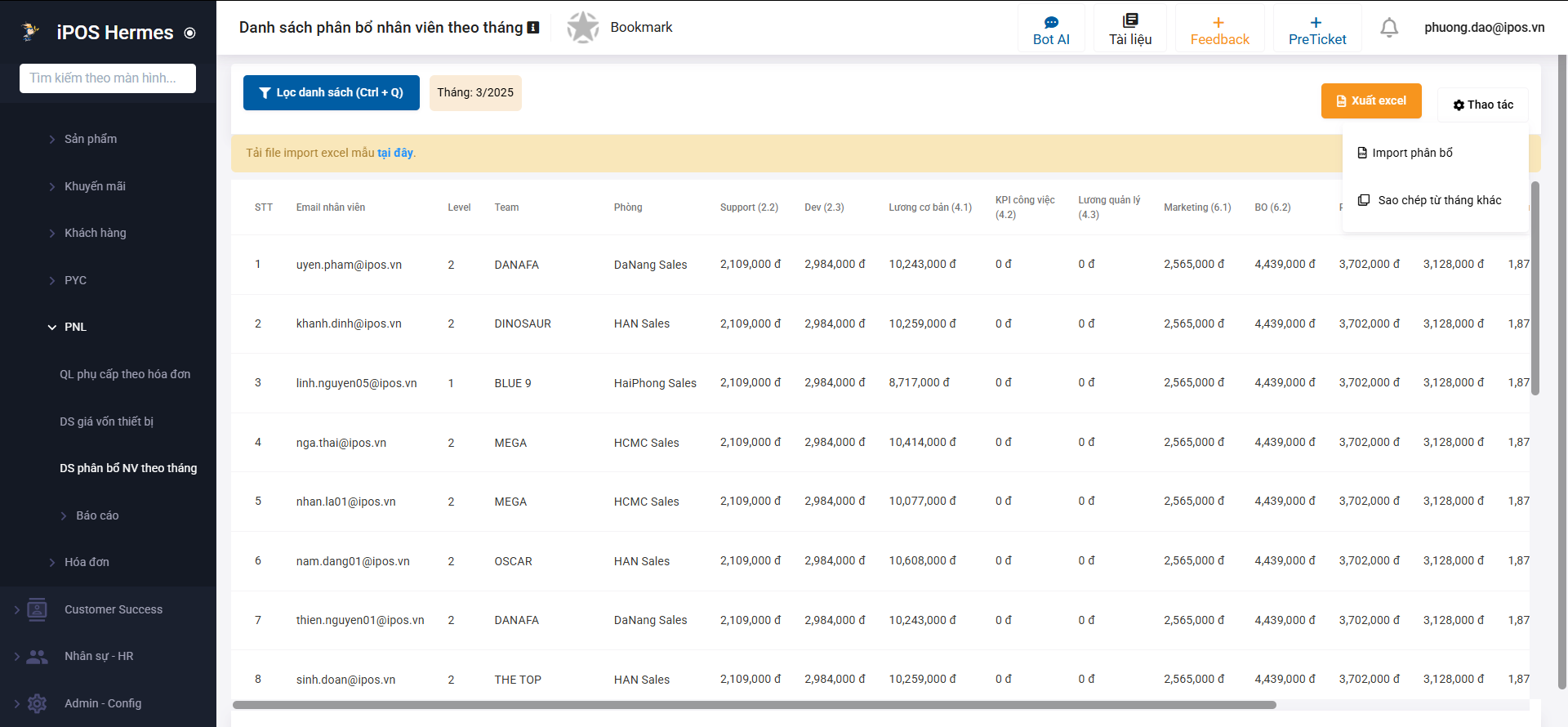Click the Xuất excel button
The image size is (1568, 727).
1371,100
